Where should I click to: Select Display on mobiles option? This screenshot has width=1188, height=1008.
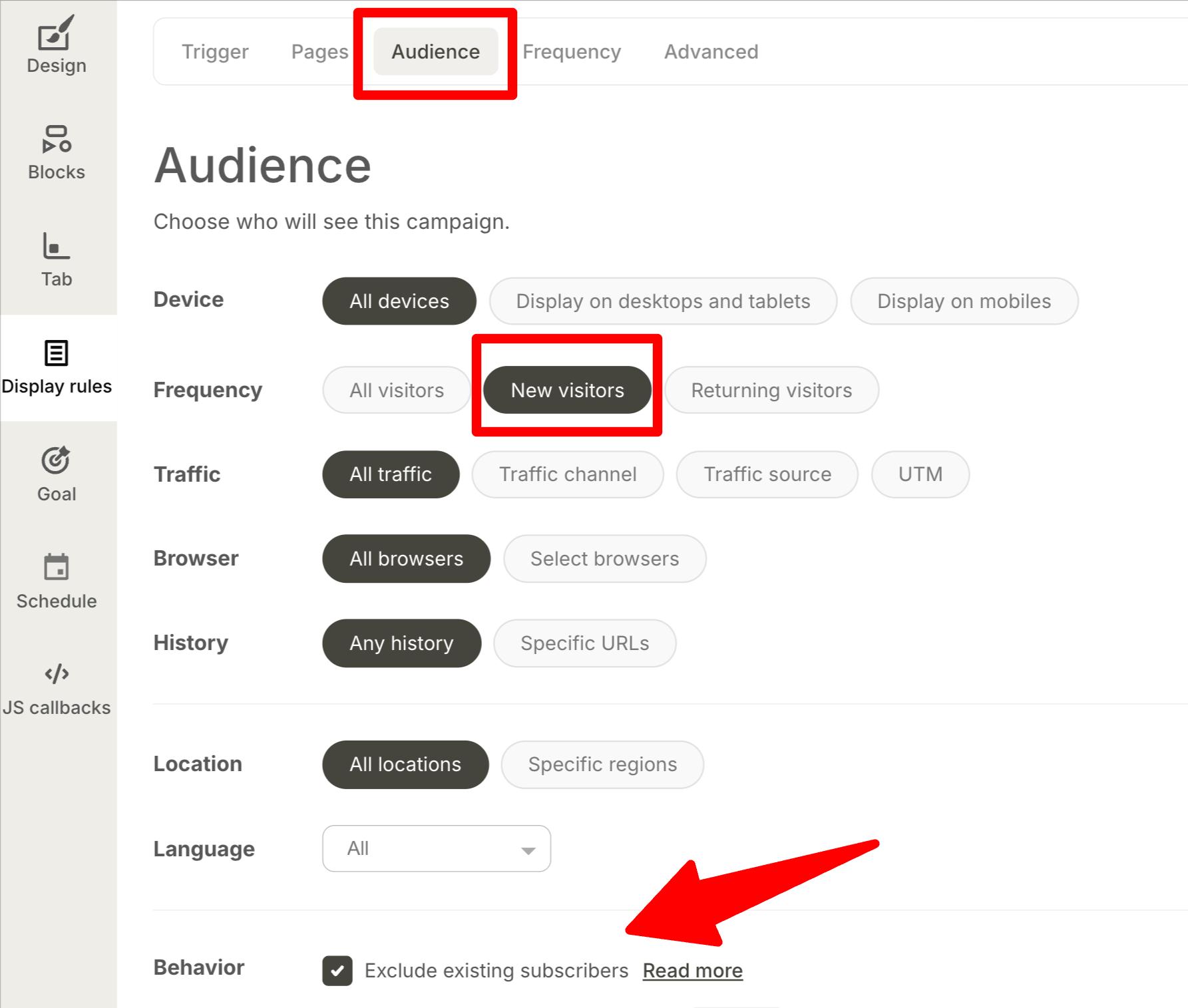964,301
